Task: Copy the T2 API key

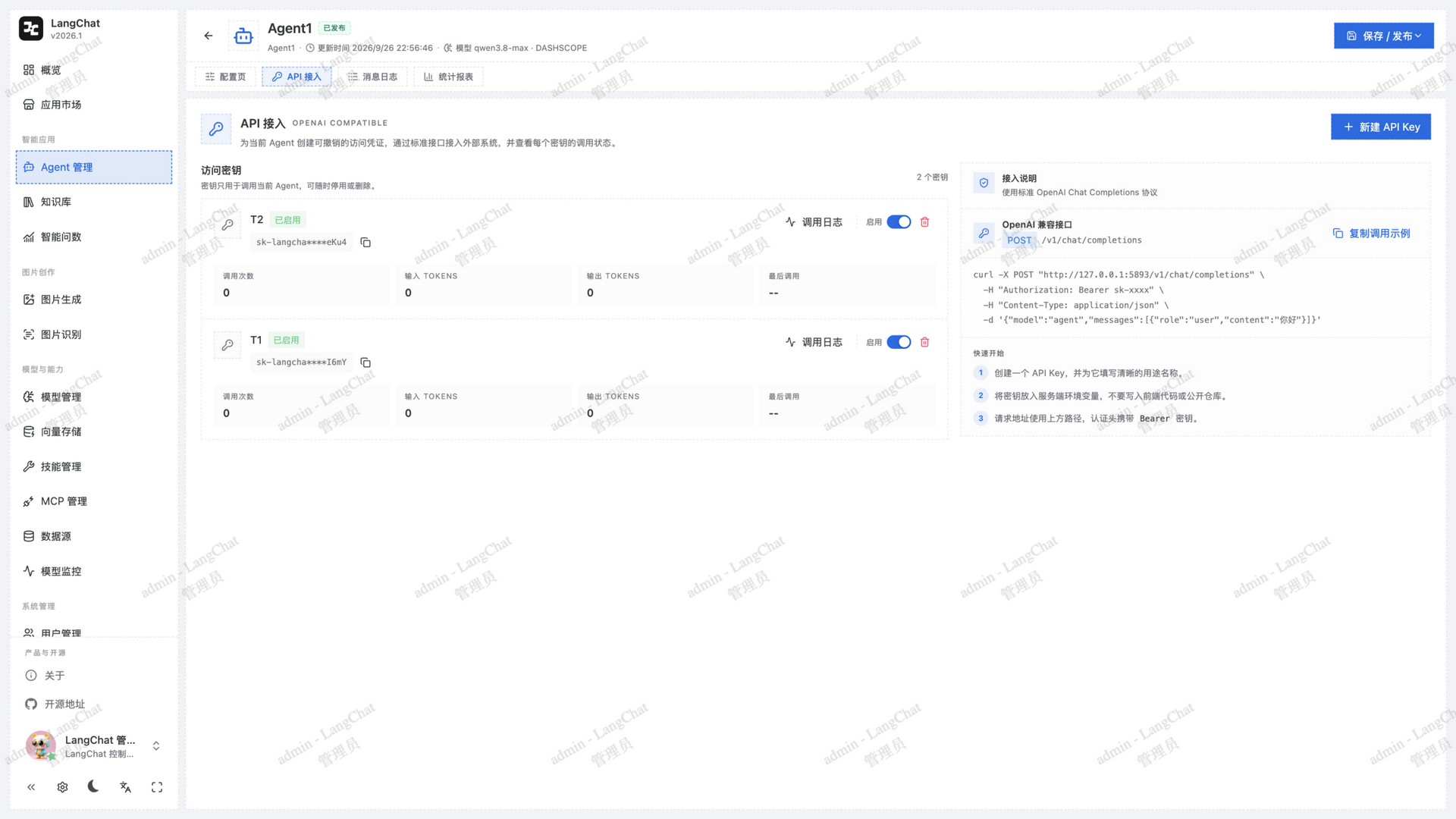Action: [x=366, y=243]
